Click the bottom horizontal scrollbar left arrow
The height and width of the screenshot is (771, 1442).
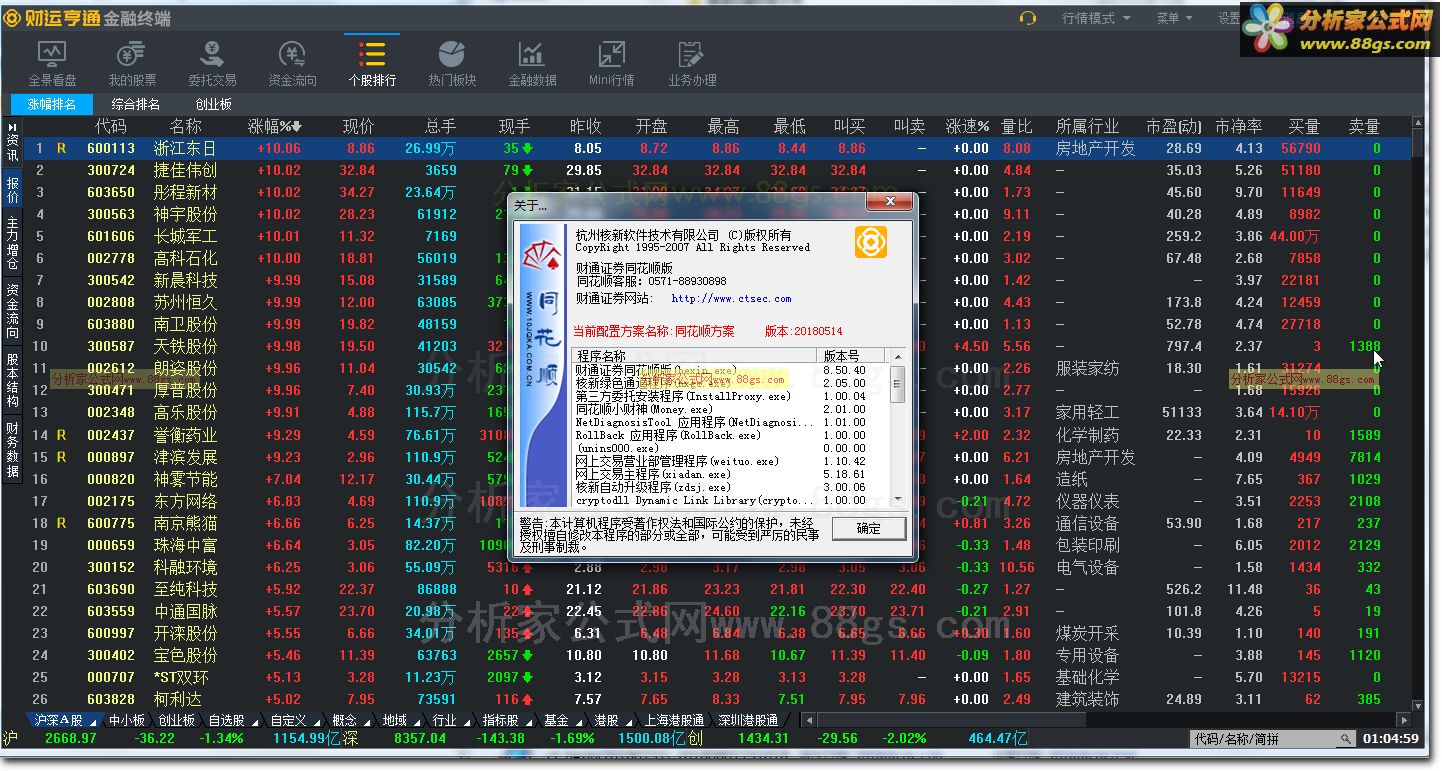tap(810, 720)
